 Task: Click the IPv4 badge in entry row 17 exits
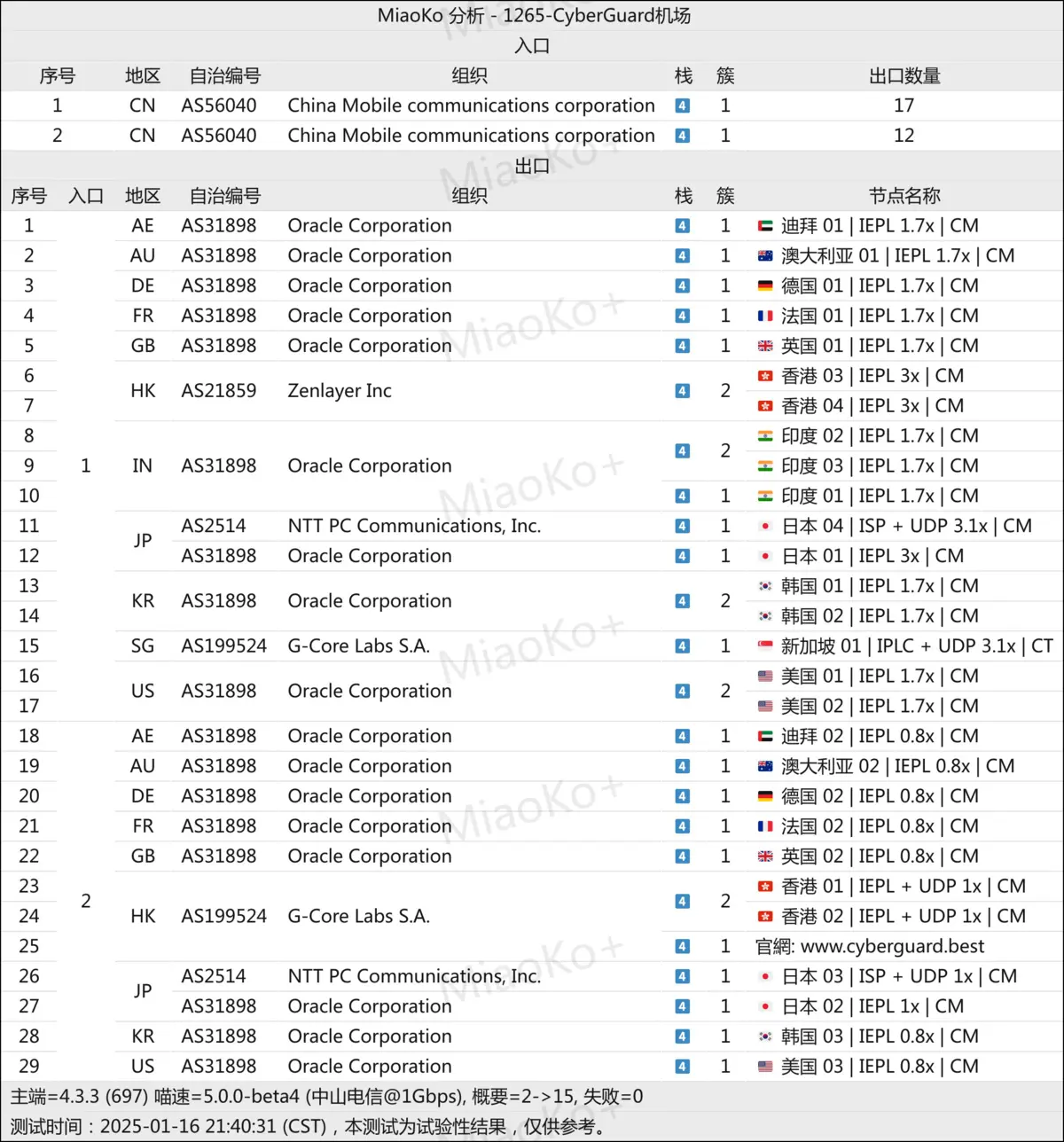(x=682, y=106)
